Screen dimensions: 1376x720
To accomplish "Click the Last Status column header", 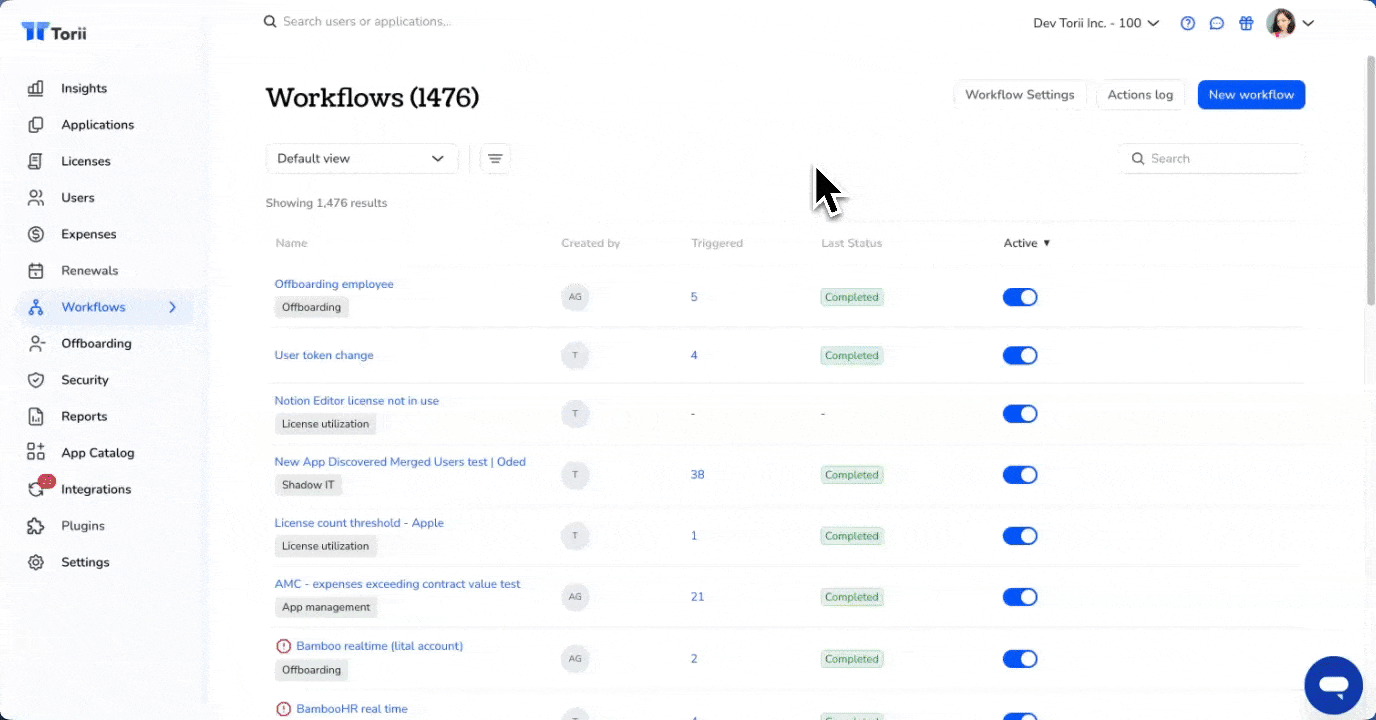I will (x=852, y=243).
